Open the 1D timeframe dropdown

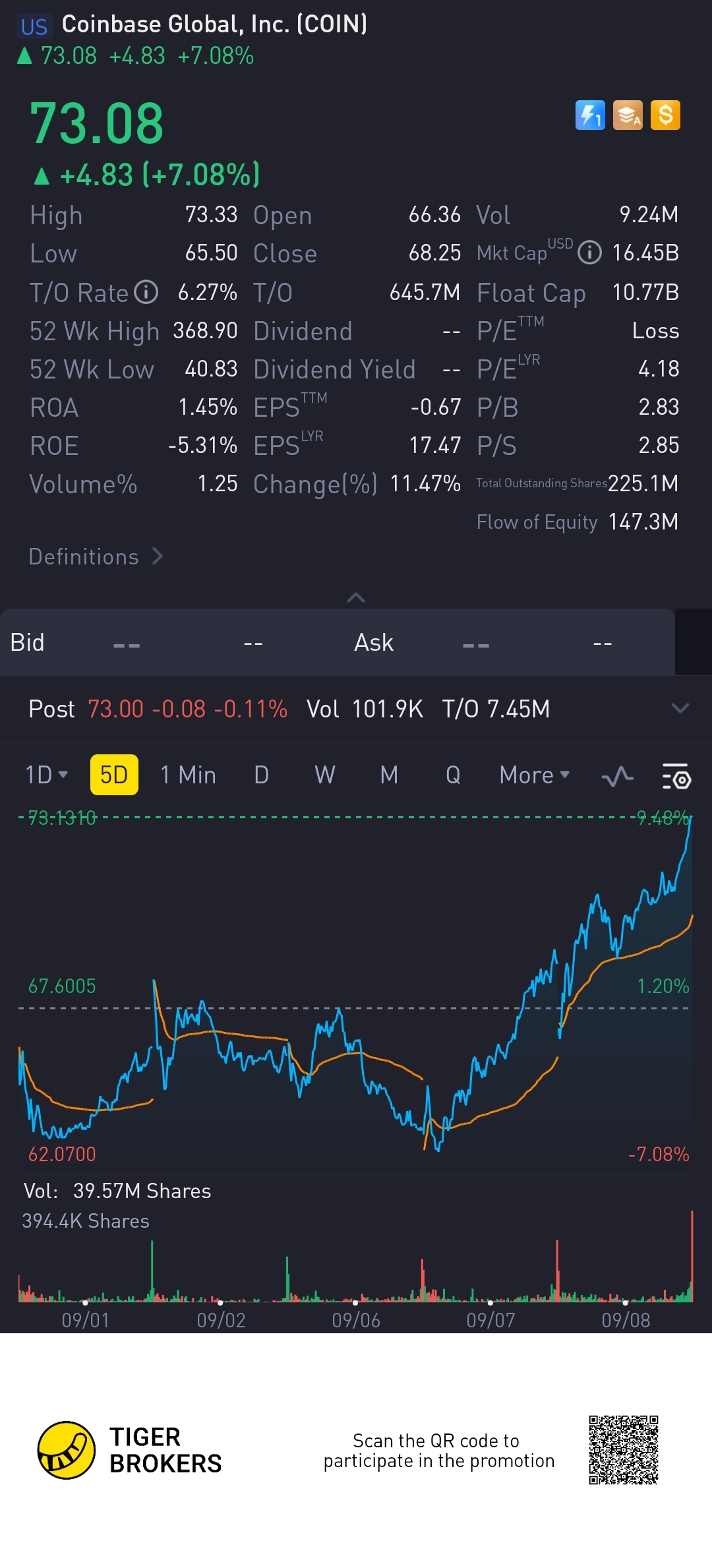(x=46, y=775)
